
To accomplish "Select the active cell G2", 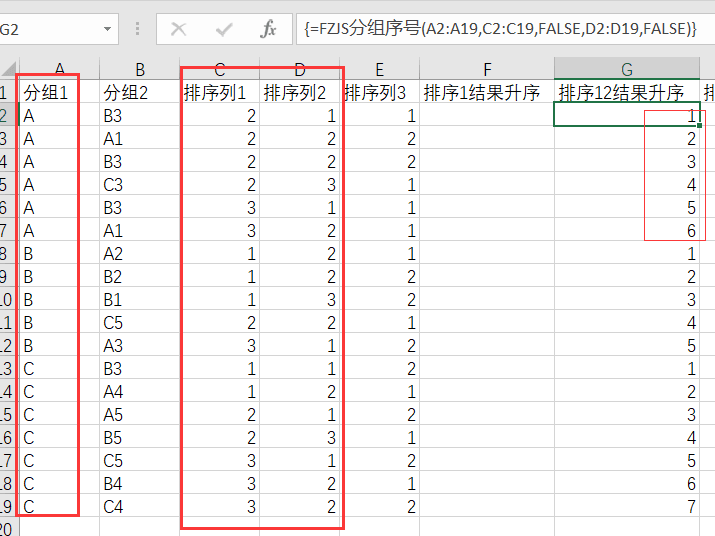I will (627, 114).
